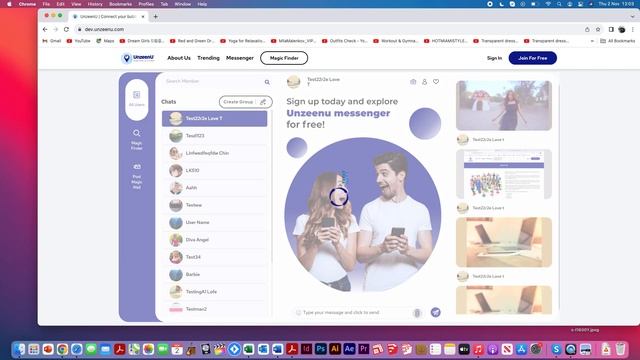Viewport: 640px width, 360px height.
Task: Click the message input field
Action: coord(355,313)
